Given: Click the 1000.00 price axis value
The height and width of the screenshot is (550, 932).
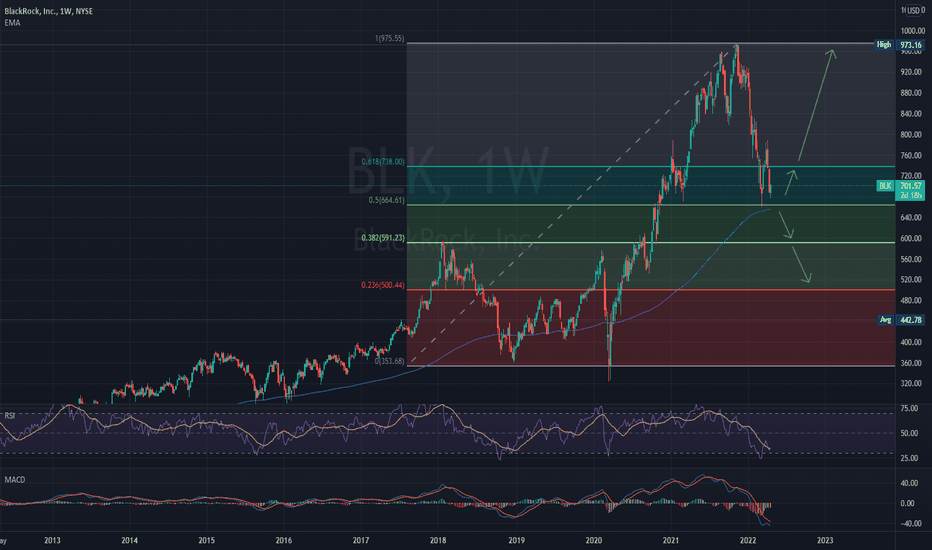Looking at the screenshot, I should point(912,31).
